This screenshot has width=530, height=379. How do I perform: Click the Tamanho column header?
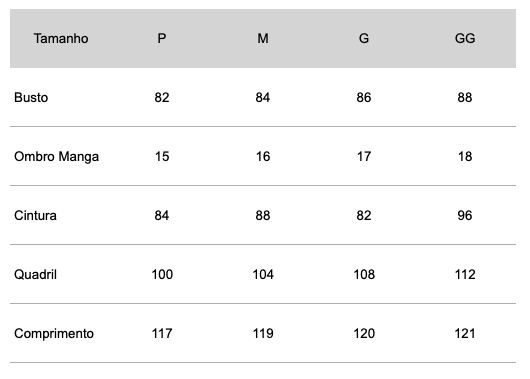pyautogui.click(x=61, y=38)
